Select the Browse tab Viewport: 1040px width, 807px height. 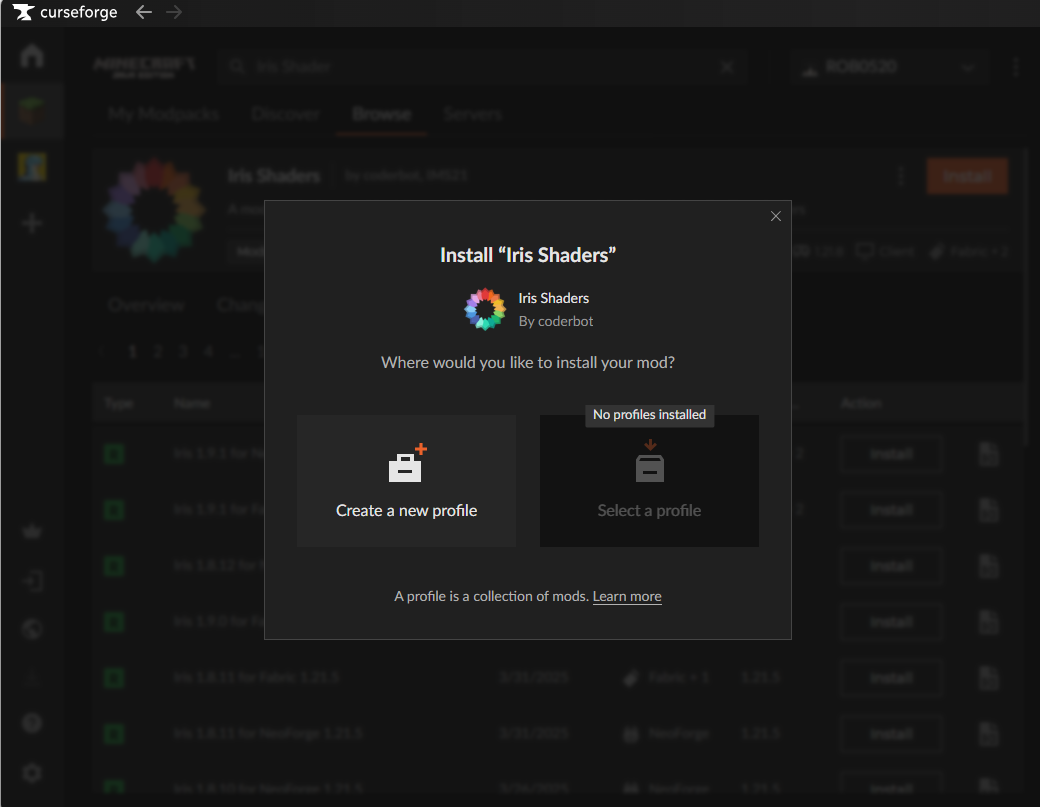pyautogui.click(x=381, y=113)
